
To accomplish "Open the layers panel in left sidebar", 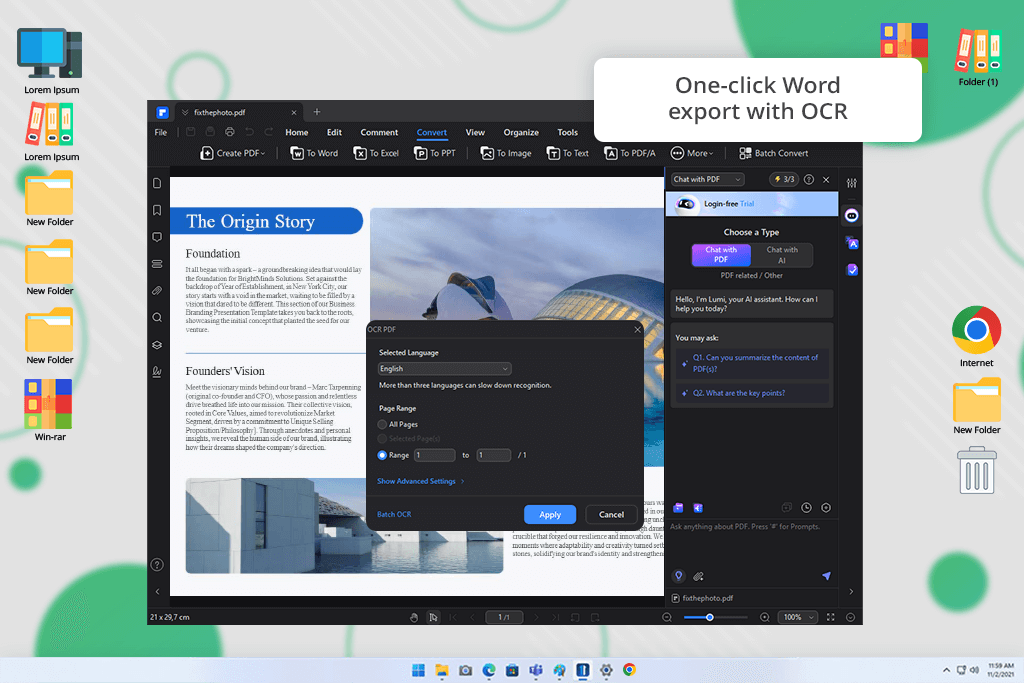I will pyautogui.click(x=157, y=345).
